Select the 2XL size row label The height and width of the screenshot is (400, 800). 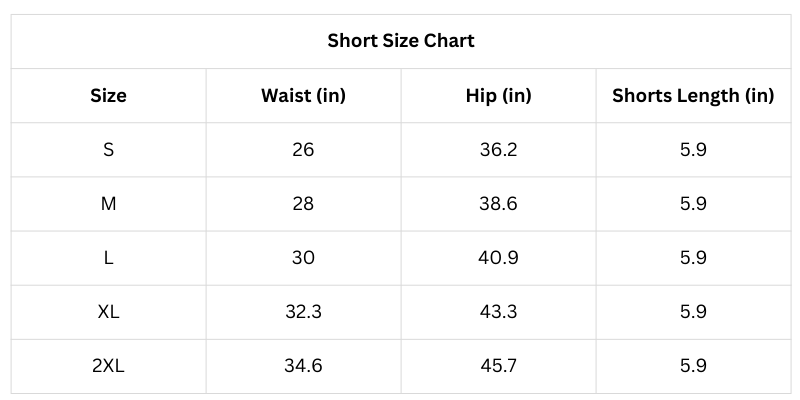click(108, 366)
